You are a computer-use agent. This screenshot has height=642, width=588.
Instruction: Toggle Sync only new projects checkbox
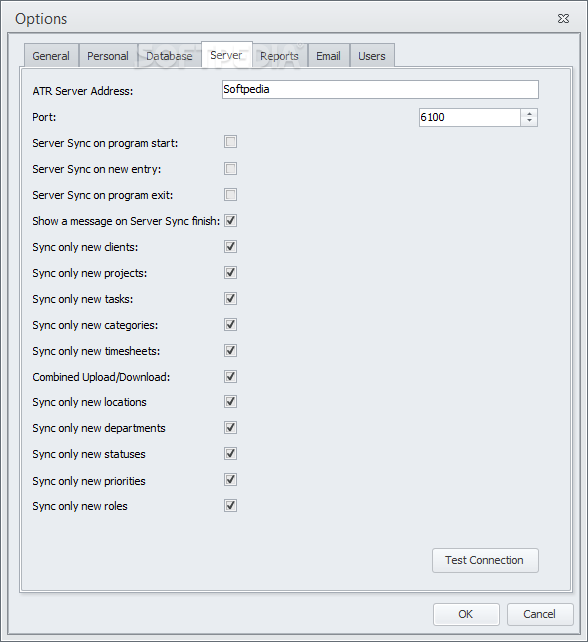point(231,272)
